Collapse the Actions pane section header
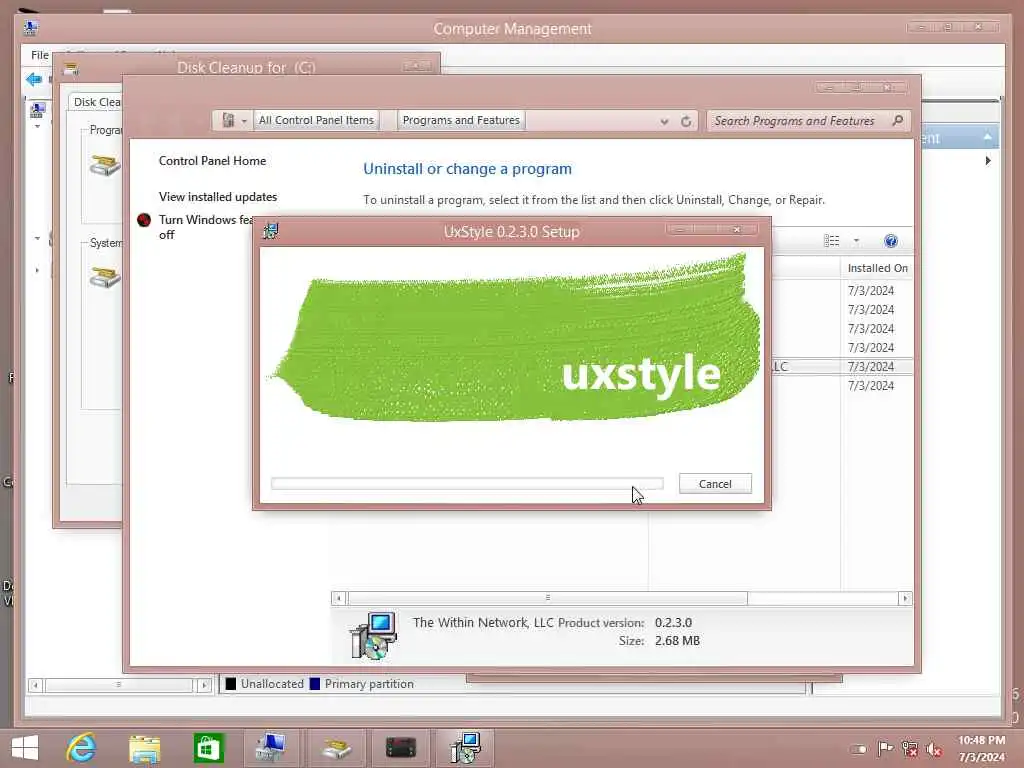Image resolution: width=1024 pixels, height=768 pixels. click(987, 137)
